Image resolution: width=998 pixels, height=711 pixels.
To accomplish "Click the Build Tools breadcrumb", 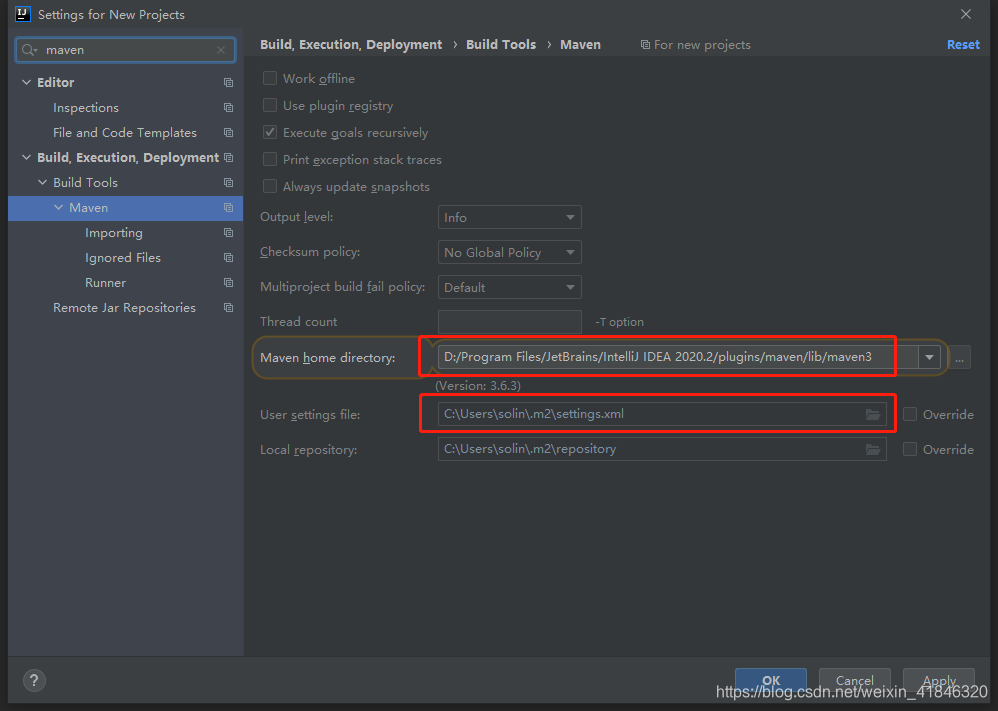I will coord(501,45).
